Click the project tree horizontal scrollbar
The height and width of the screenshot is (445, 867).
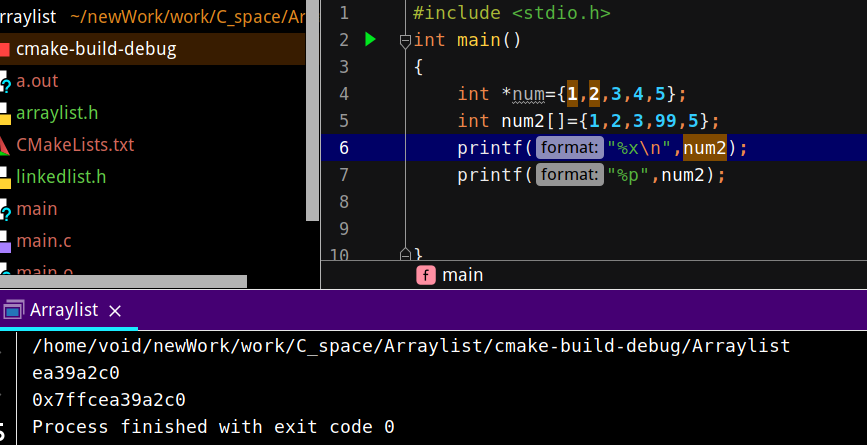pos(123,281)
